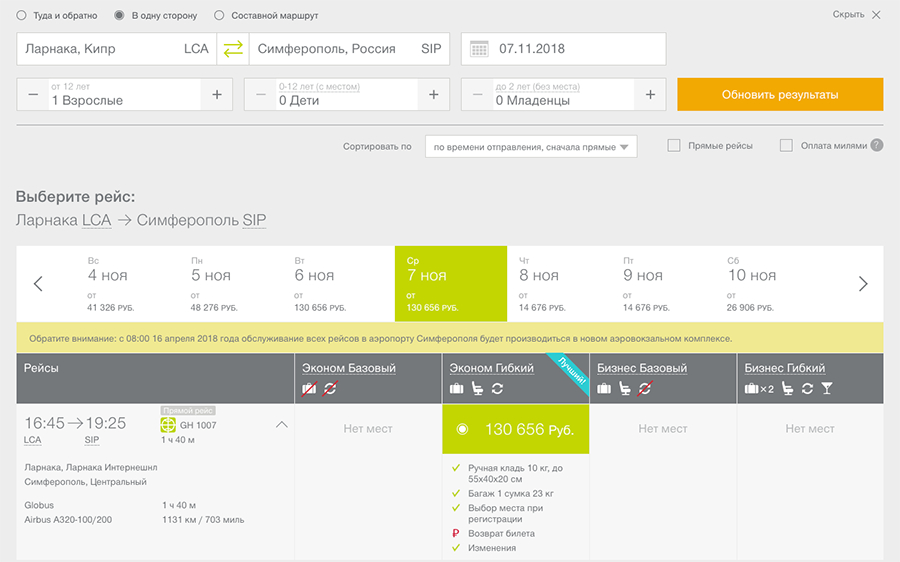
Task: Open the calendar icon beside departure date
Action: tap(479, 49)
